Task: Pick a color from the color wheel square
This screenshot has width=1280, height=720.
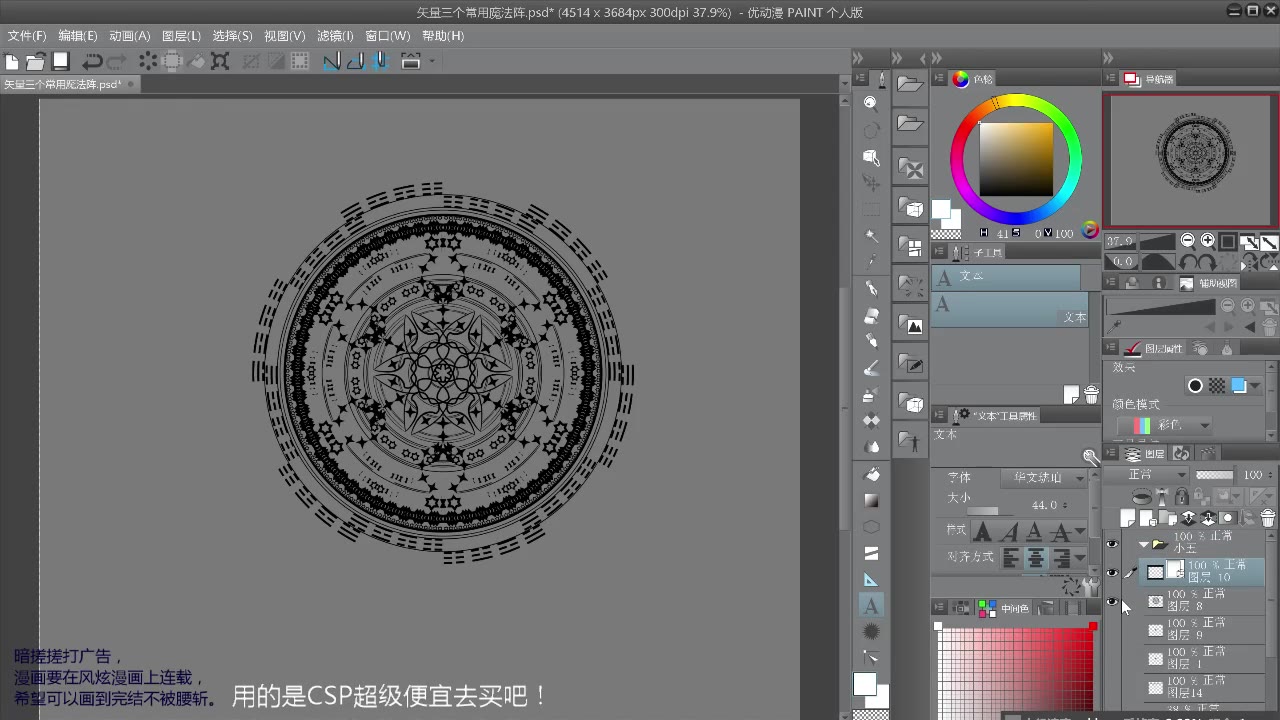Action: 1015,160
